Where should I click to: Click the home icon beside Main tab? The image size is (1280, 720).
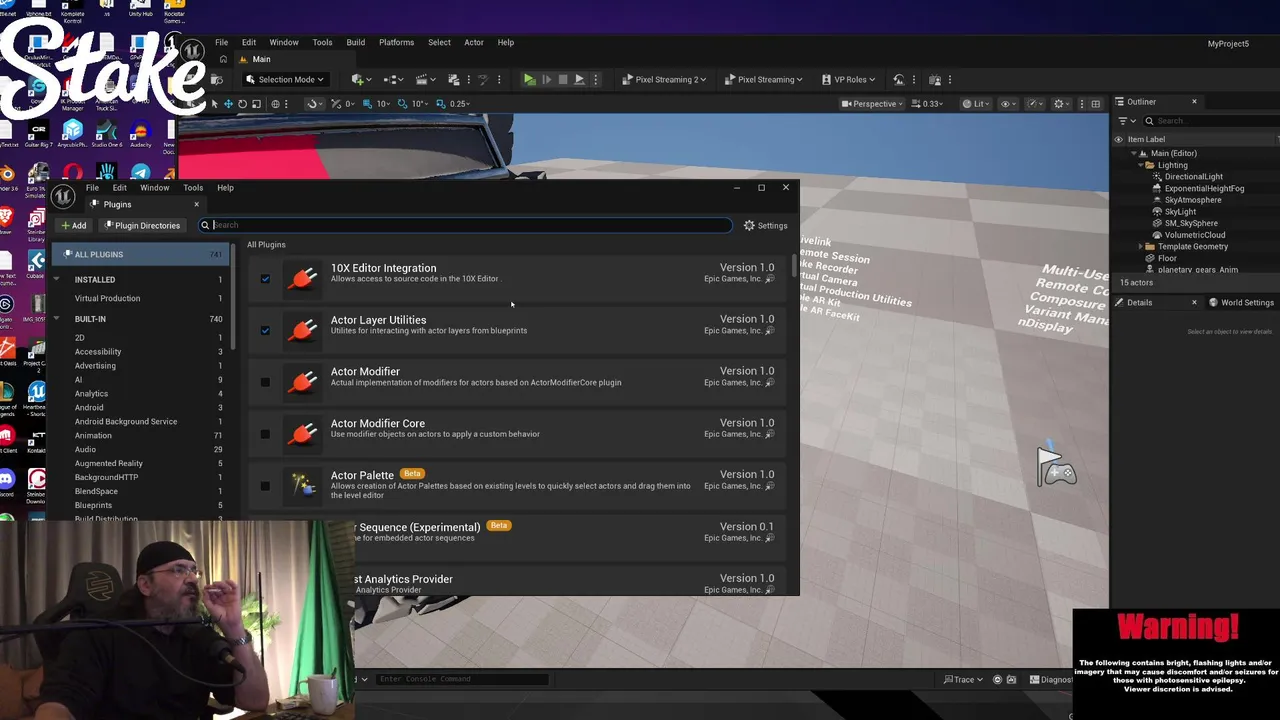click(223, 59)
